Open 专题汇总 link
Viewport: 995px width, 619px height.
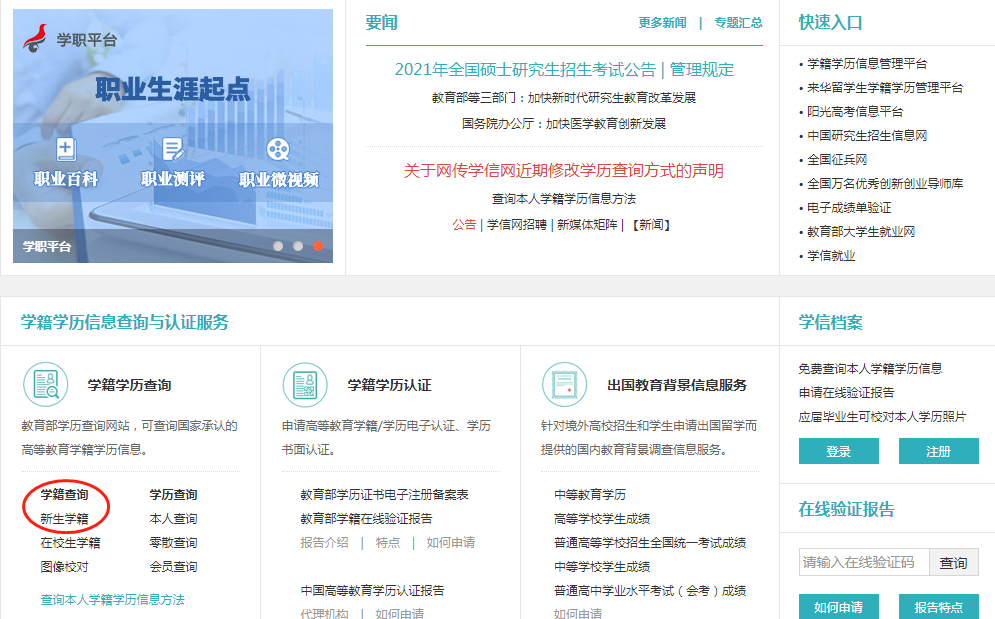[x=738, y=23]
